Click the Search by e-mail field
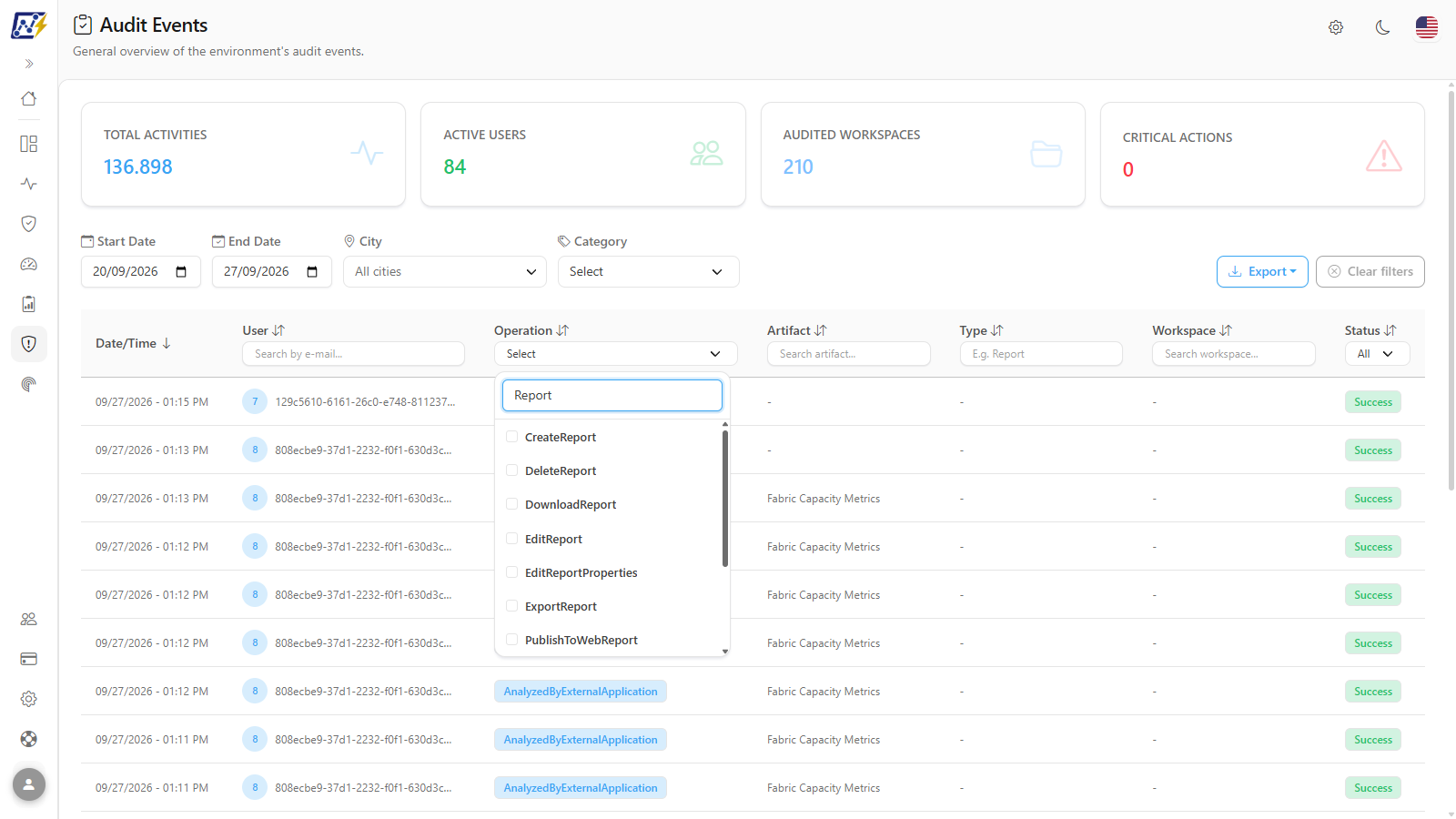The height and width of the screenshot is (819, 1456). coord(353,354)
